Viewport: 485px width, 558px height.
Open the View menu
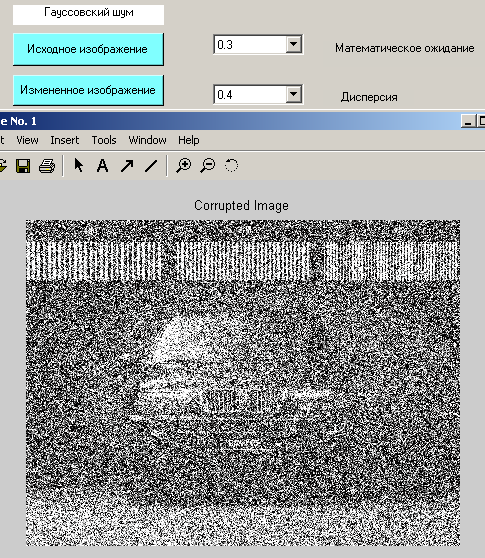[27, 140]
